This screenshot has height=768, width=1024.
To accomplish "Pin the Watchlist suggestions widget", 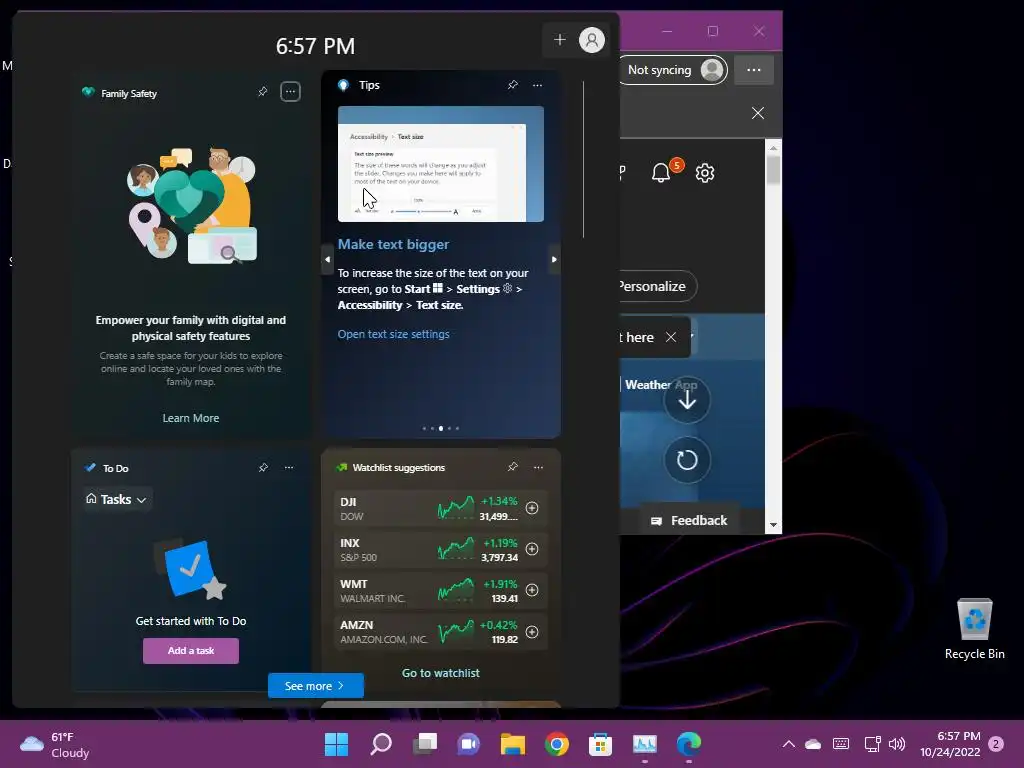I will click(x=513, y=467).
